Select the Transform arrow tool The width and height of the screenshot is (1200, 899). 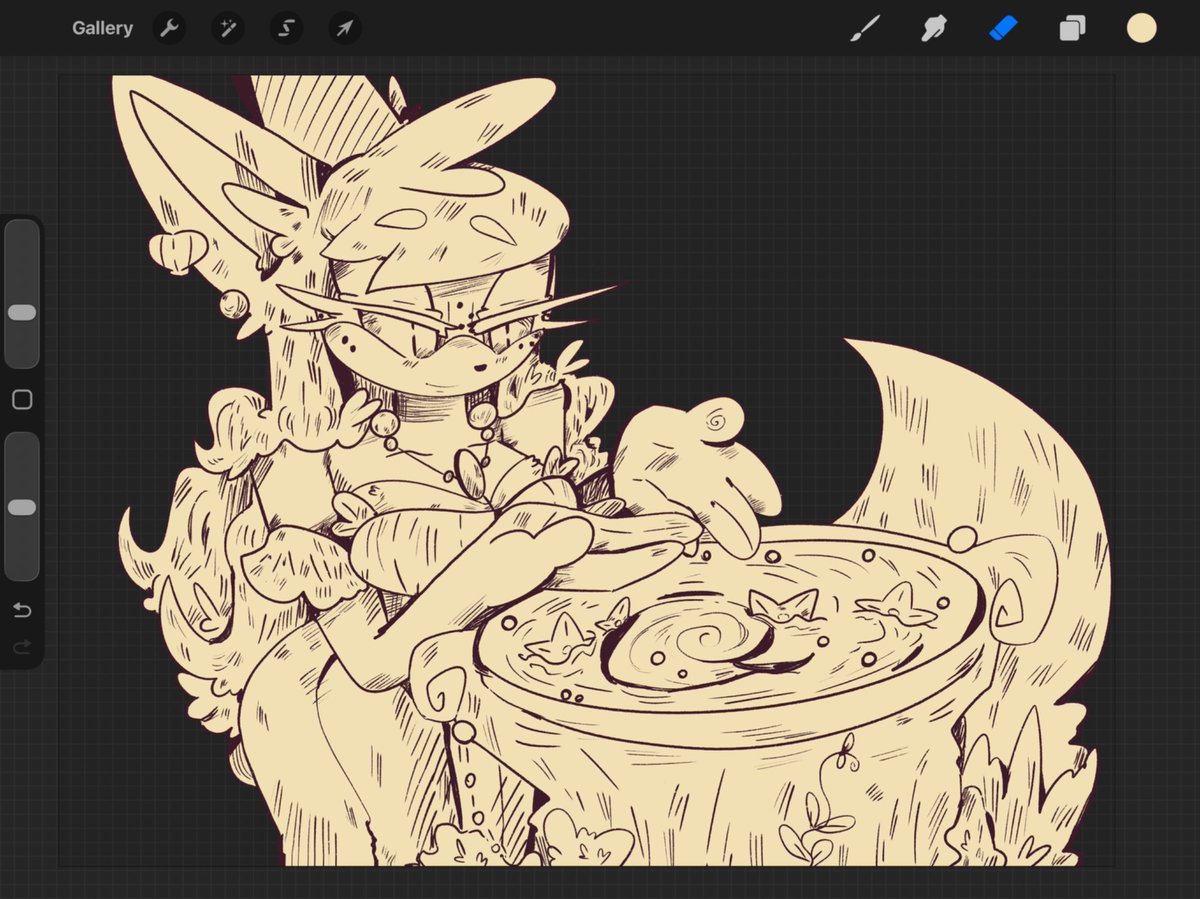[x=343, y=28]
